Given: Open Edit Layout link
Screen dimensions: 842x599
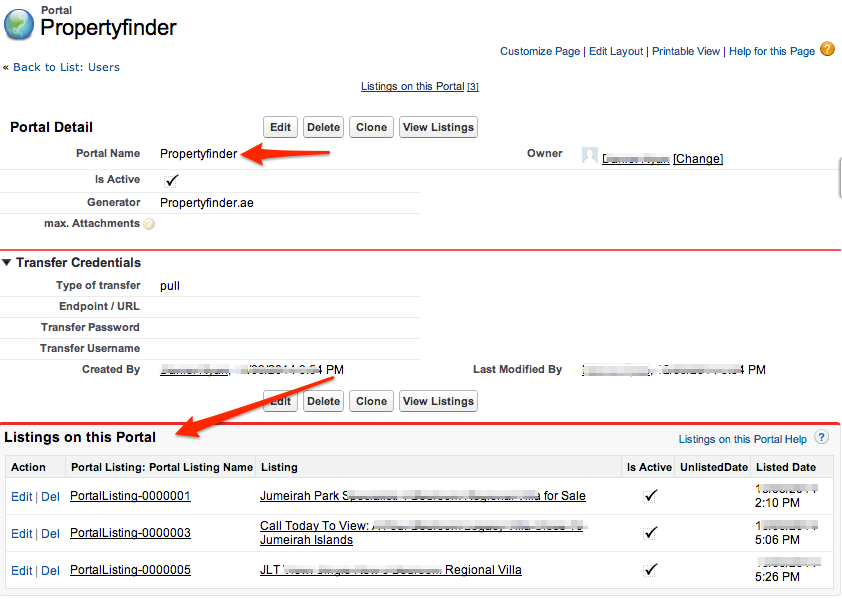Looking at the screenshot, I should coord(616,51).
